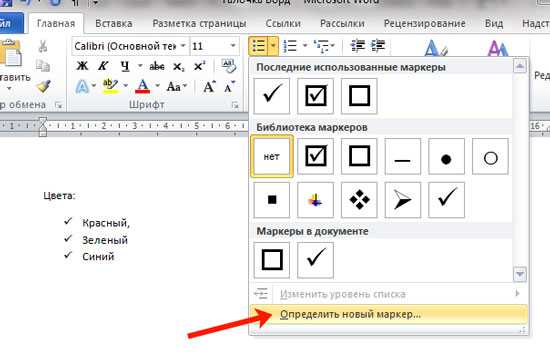Image resolution: width=550 pixels, height=360 pixels.
Task: Open Text Effects dropdown arrow
Action: coord(94,85)
